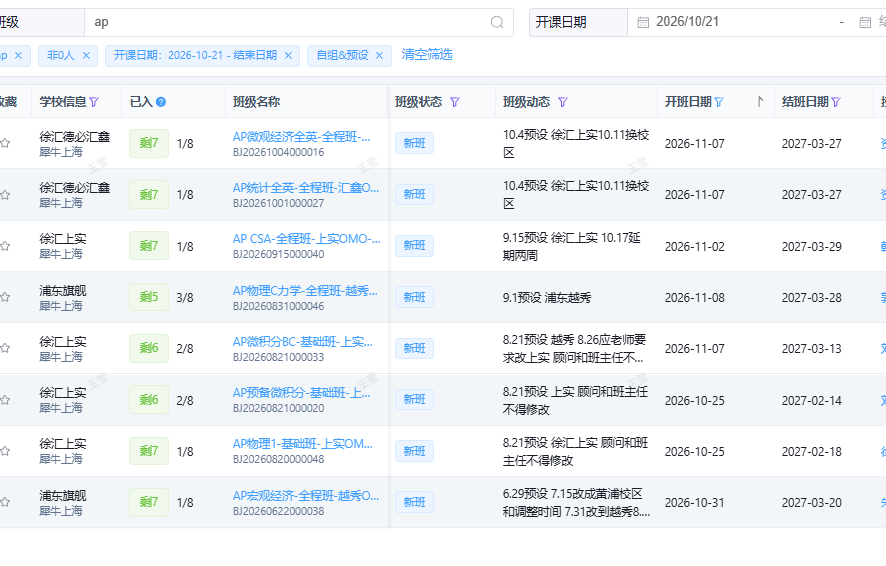Open the 班级动态 column filter
The height and width of the screenshot is (566, 886).
tap(562, 102)
